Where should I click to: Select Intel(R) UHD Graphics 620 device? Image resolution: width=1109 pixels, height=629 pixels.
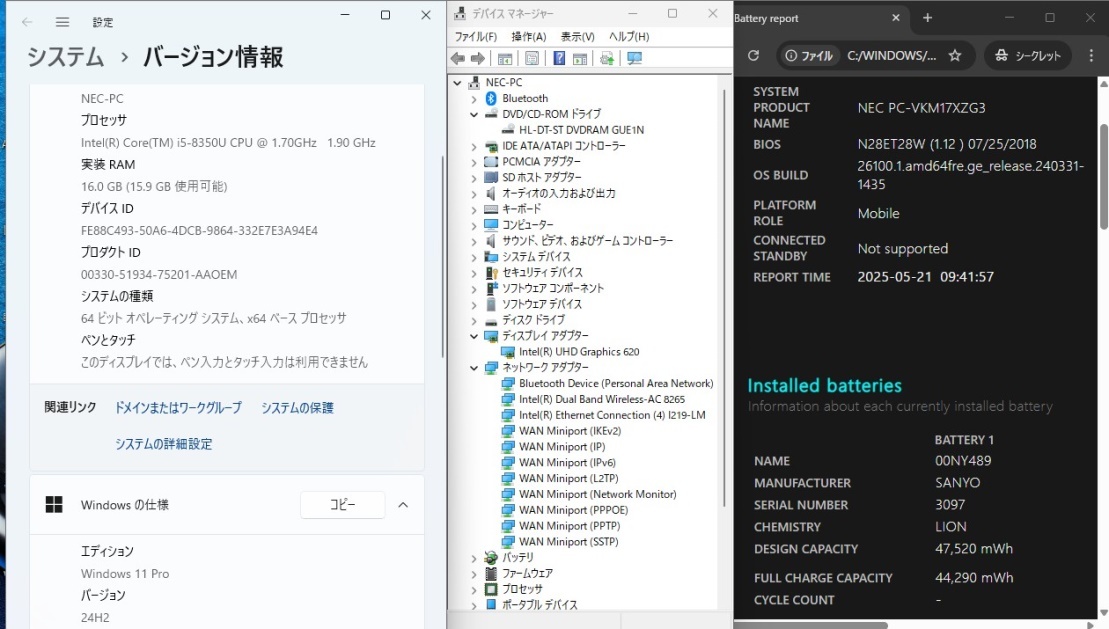coord(579,352)
